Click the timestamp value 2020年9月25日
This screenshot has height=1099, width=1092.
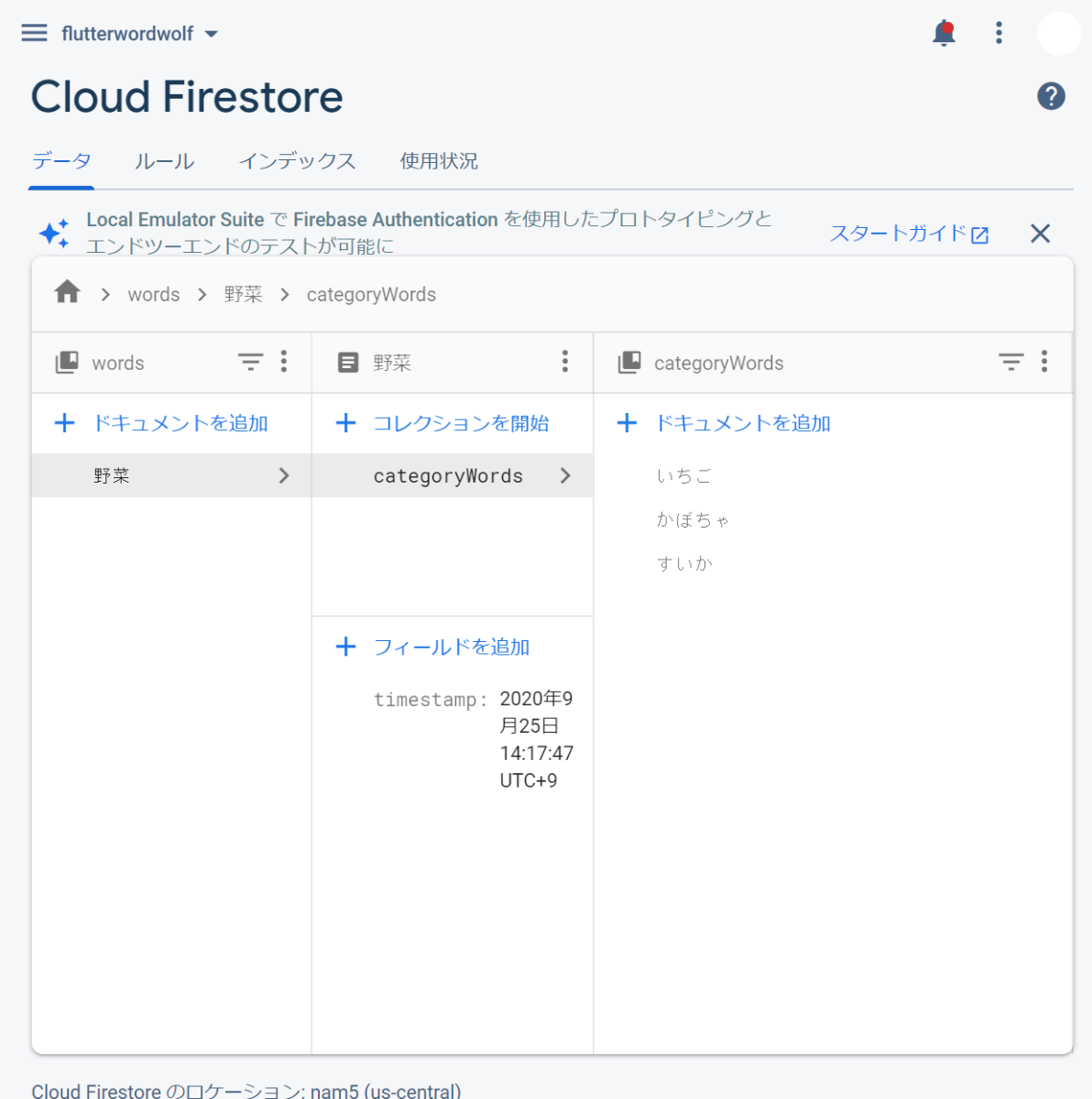[x=537, y=740]
